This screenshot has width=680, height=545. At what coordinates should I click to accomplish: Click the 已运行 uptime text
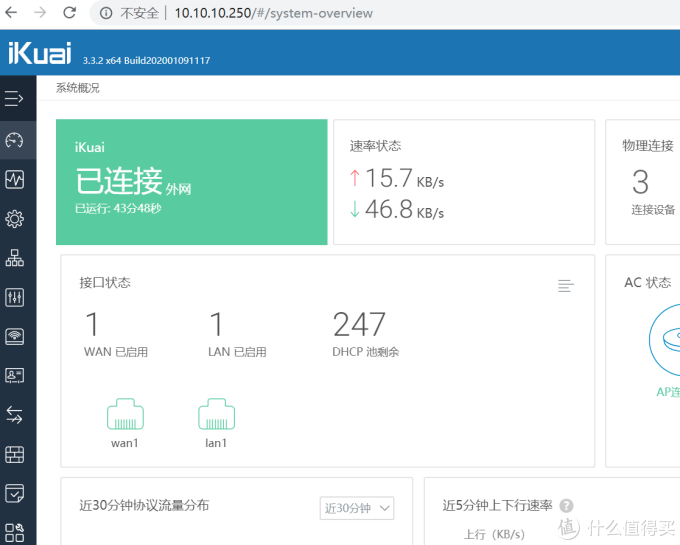pos(118,209)
